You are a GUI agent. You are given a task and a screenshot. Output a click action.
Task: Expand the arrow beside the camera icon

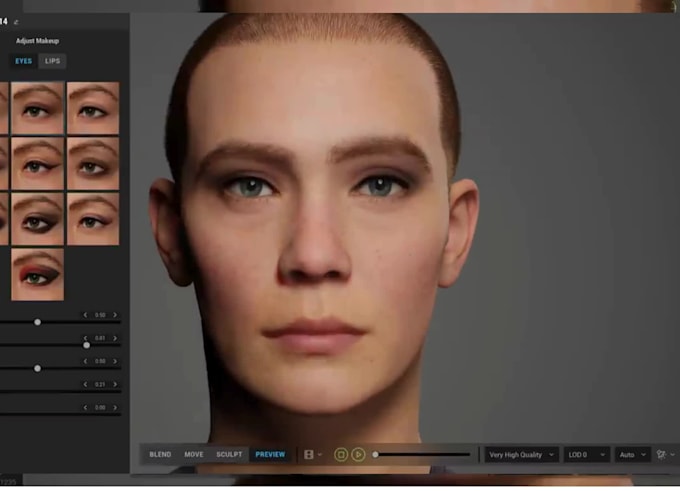tap(673, 455)
